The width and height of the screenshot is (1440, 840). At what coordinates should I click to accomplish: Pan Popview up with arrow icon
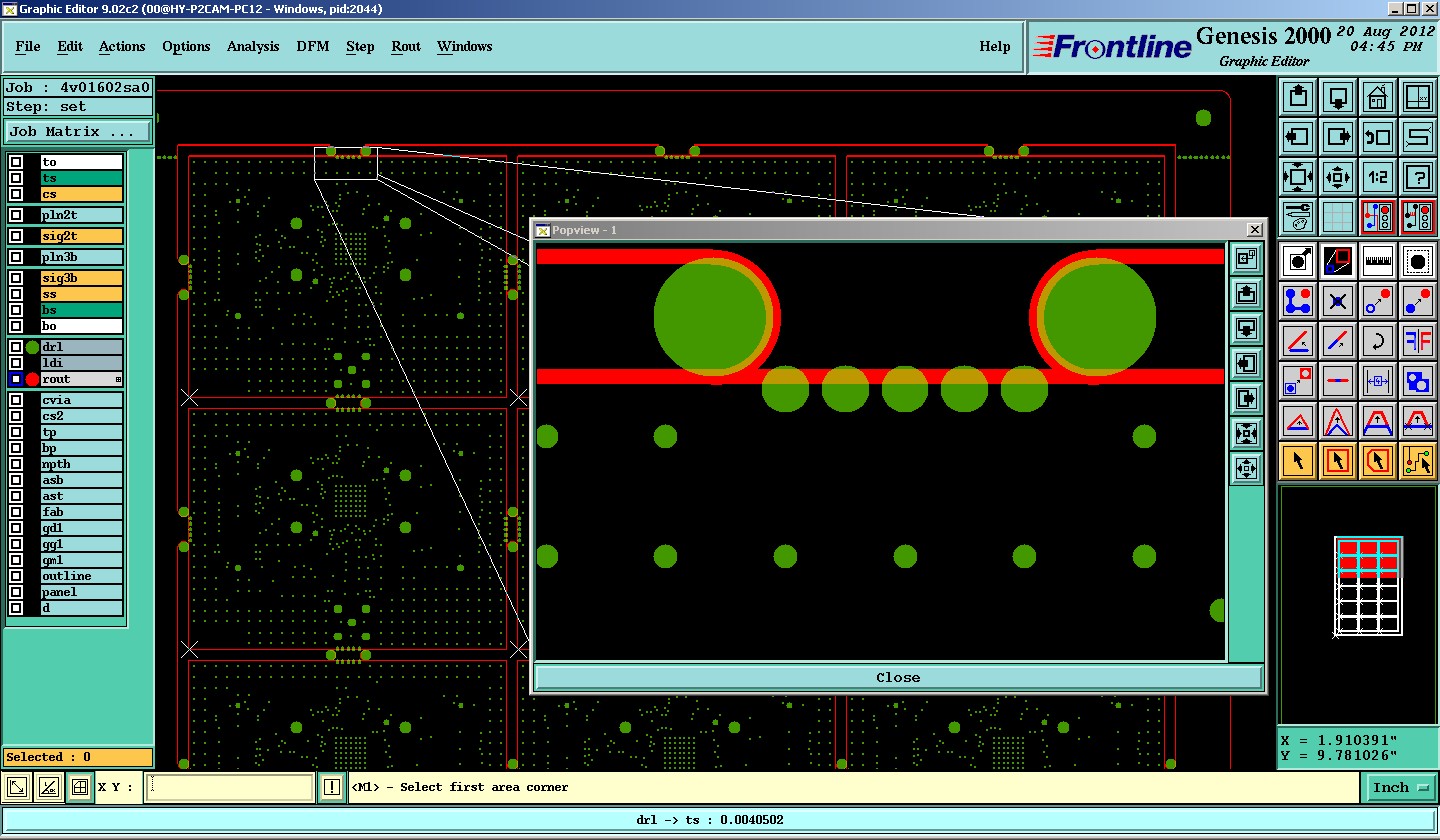click(1246, 294)
